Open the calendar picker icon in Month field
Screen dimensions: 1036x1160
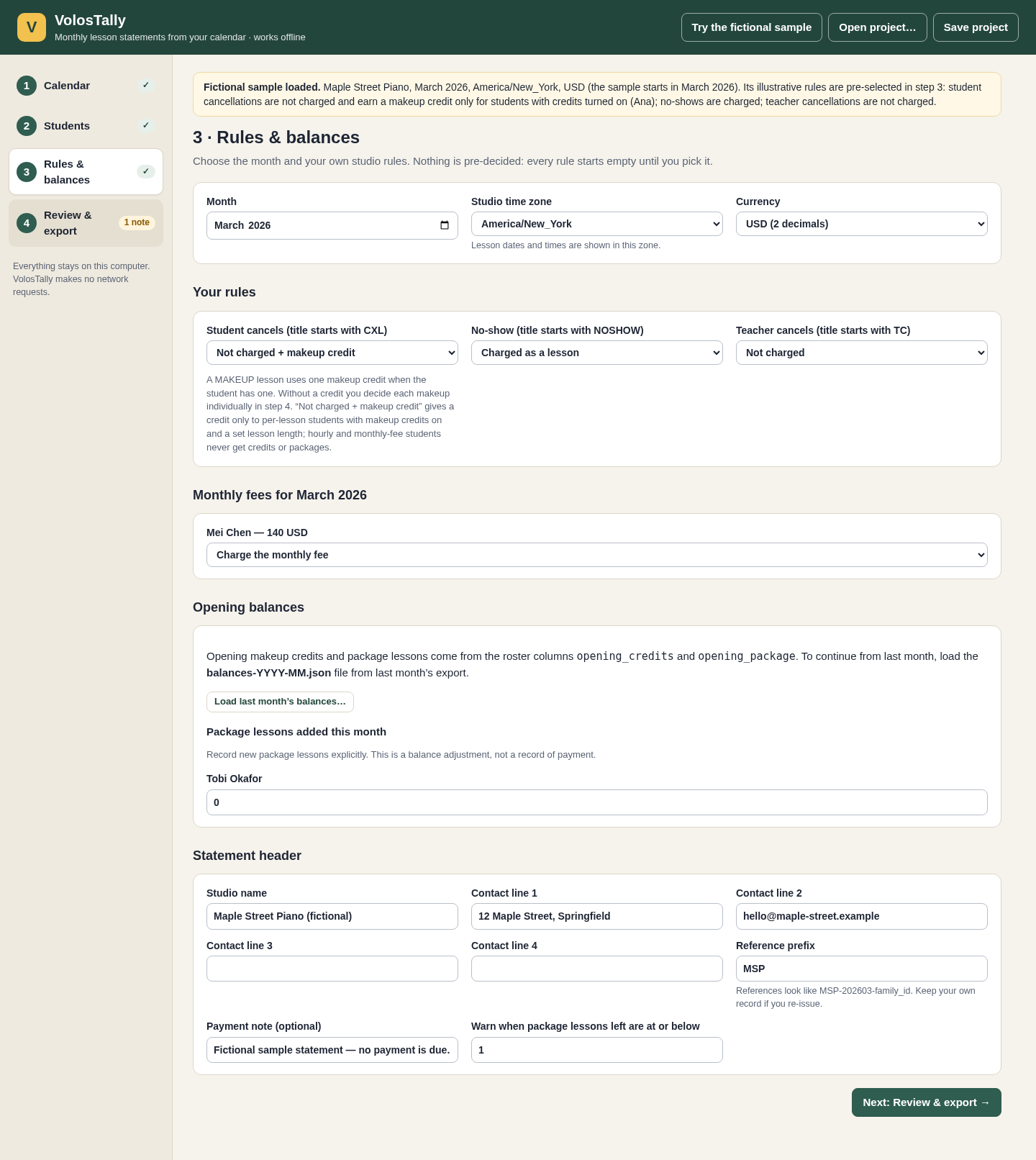coord(445,225)
